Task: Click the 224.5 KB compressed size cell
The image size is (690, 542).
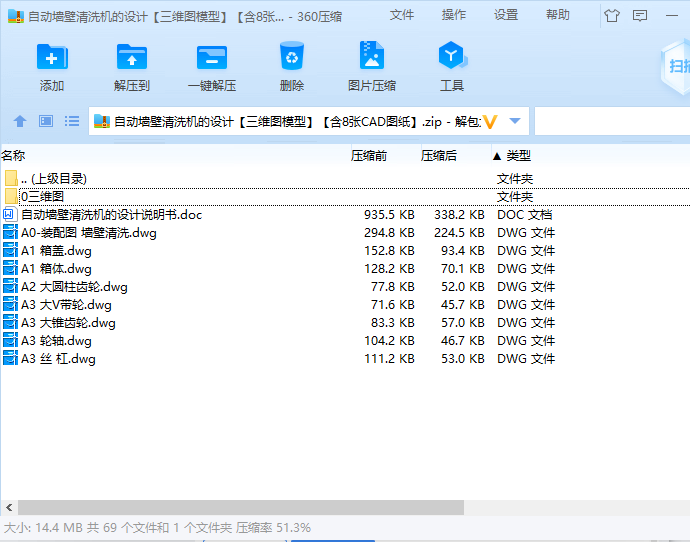Action: 459,233
